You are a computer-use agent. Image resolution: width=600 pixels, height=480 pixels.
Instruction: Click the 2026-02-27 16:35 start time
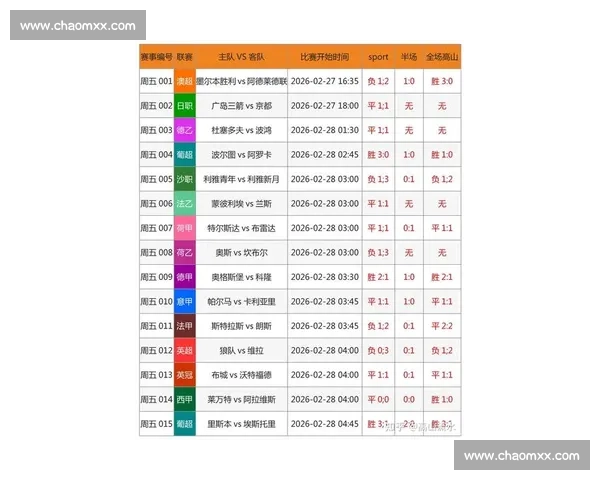coord(325,81)
